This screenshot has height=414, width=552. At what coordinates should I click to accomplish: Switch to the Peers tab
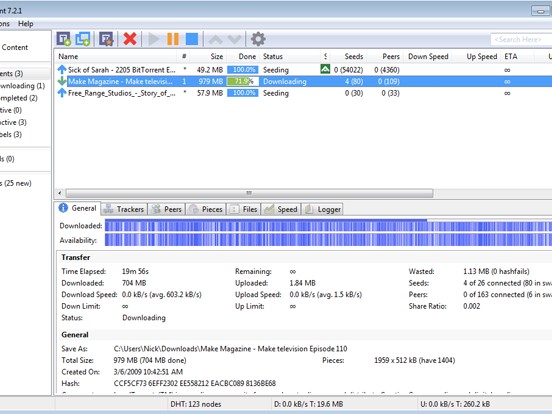click(x=167, y=209)
